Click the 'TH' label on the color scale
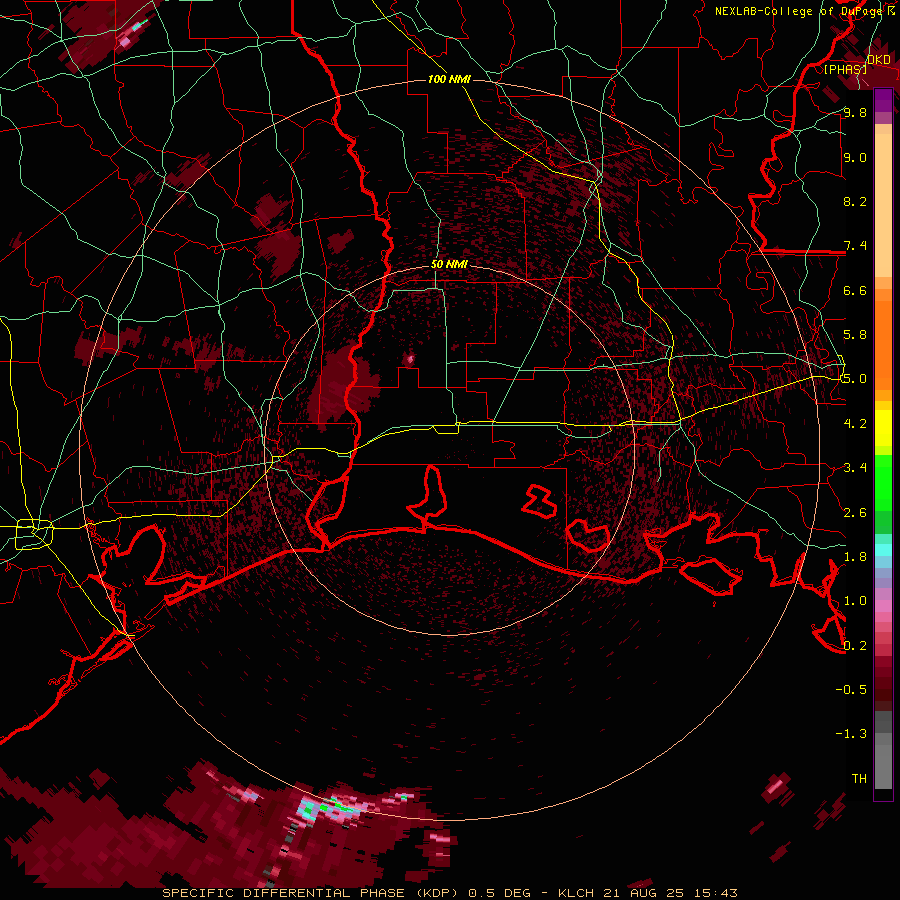 point(859,779)
